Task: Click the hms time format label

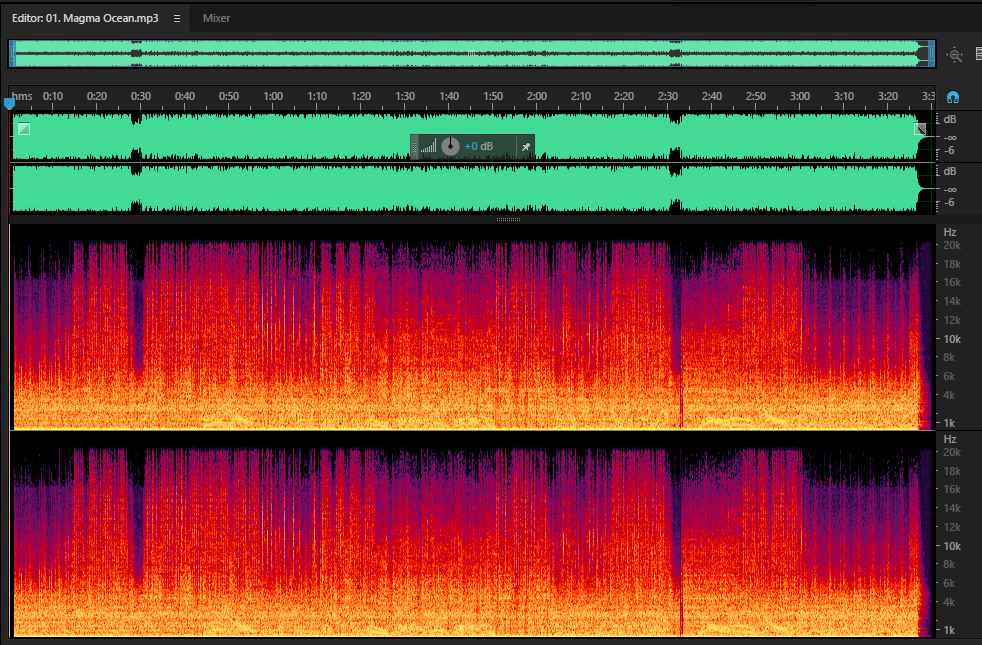Action: (22, 96)
